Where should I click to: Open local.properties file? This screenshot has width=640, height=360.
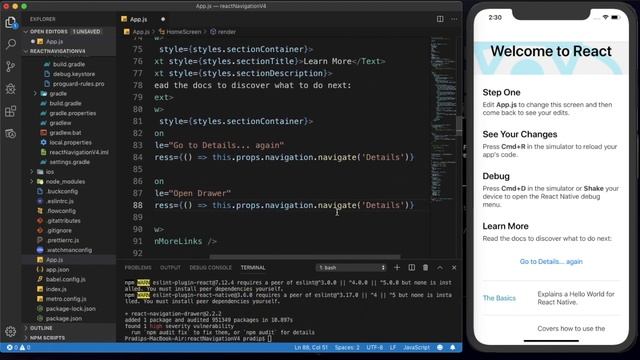pyautogui.click(x=70, y=142)
